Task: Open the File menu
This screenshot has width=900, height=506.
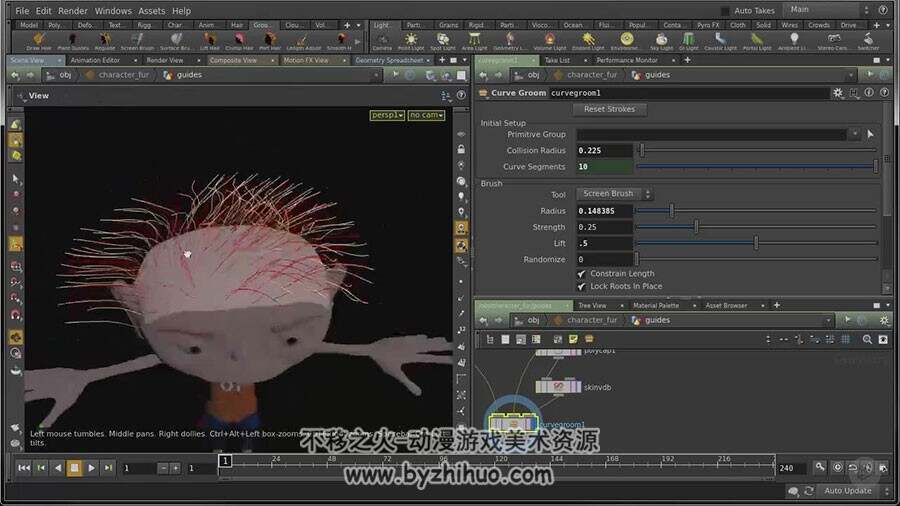Action: tap(22, 11)
